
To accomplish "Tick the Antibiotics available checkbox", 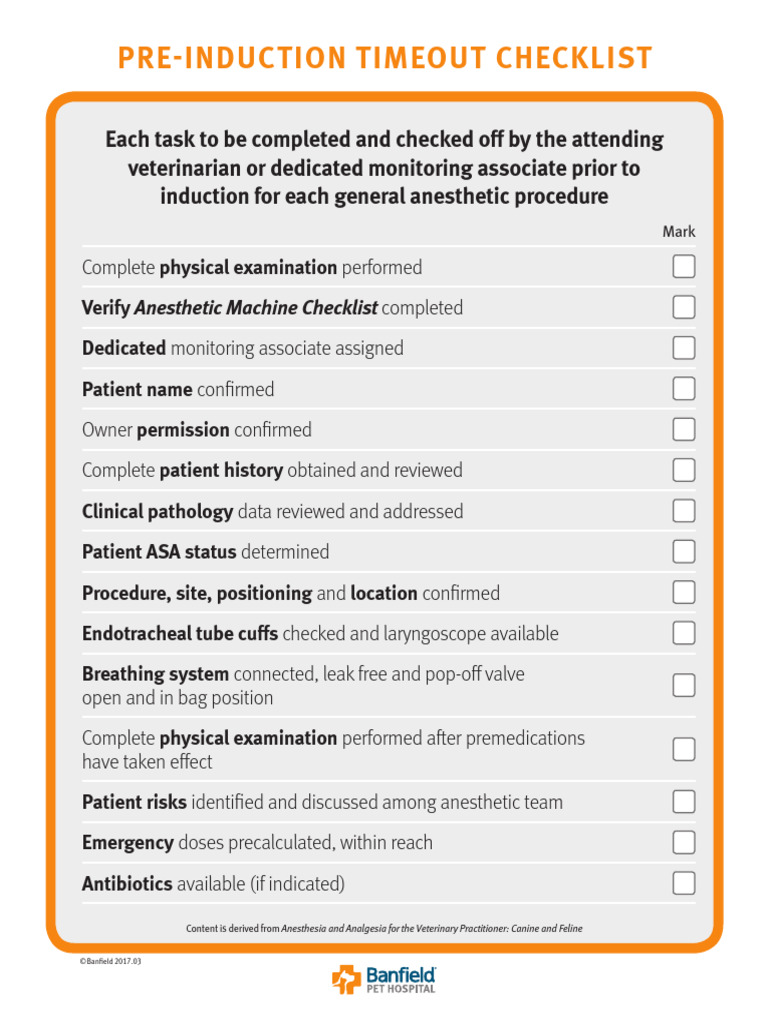I will click(684, 883).
